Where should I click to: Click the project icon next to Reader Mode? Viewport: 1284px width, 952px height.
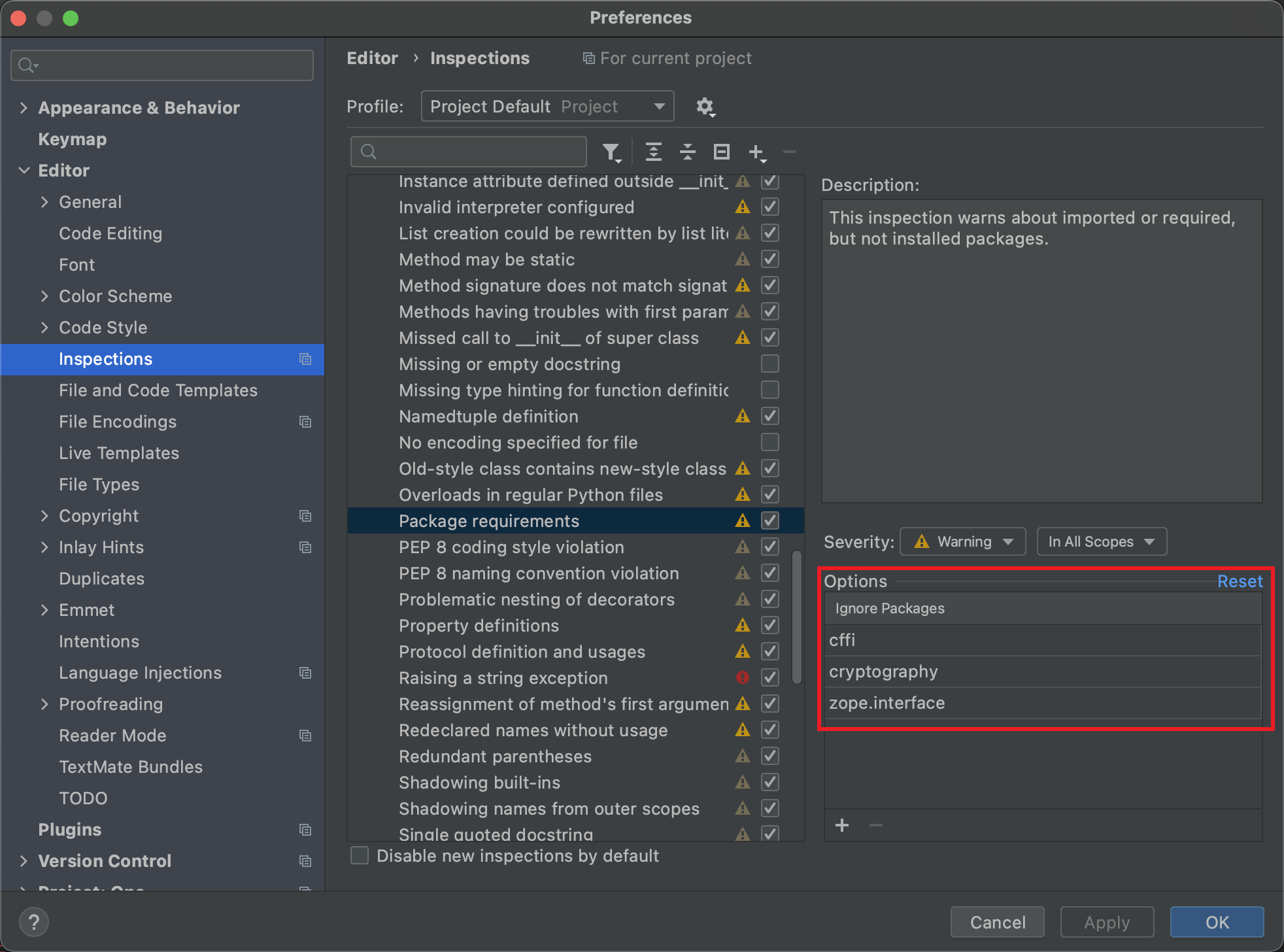305,736
